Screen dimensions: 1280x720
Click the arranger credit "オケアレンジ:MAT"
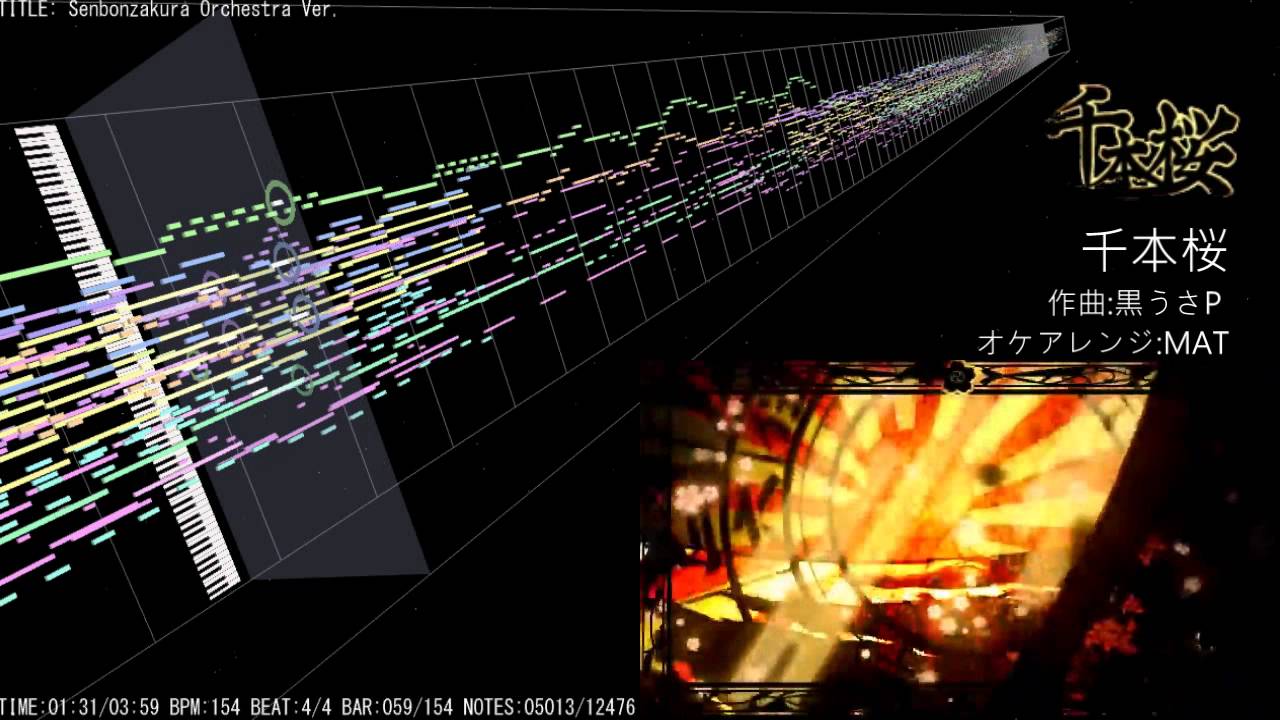[1102, 343]
